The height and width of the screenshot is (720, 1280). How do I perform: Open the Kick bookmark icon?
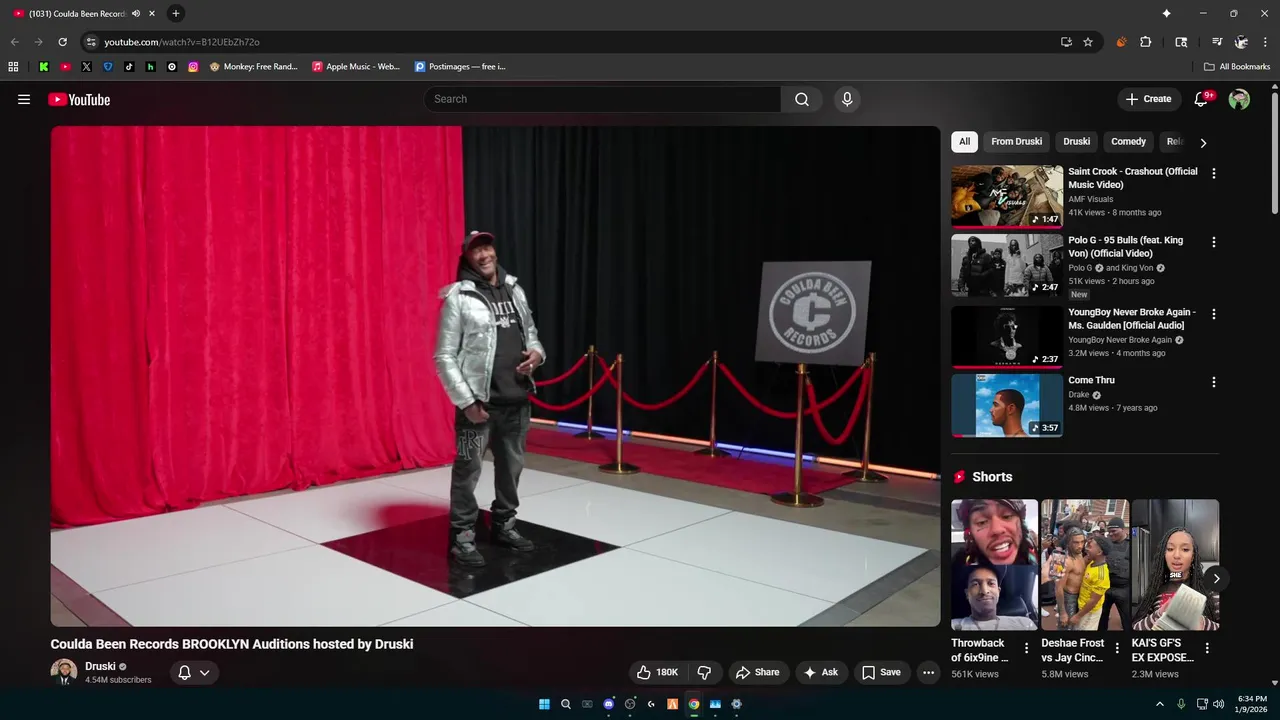(44, 67)
